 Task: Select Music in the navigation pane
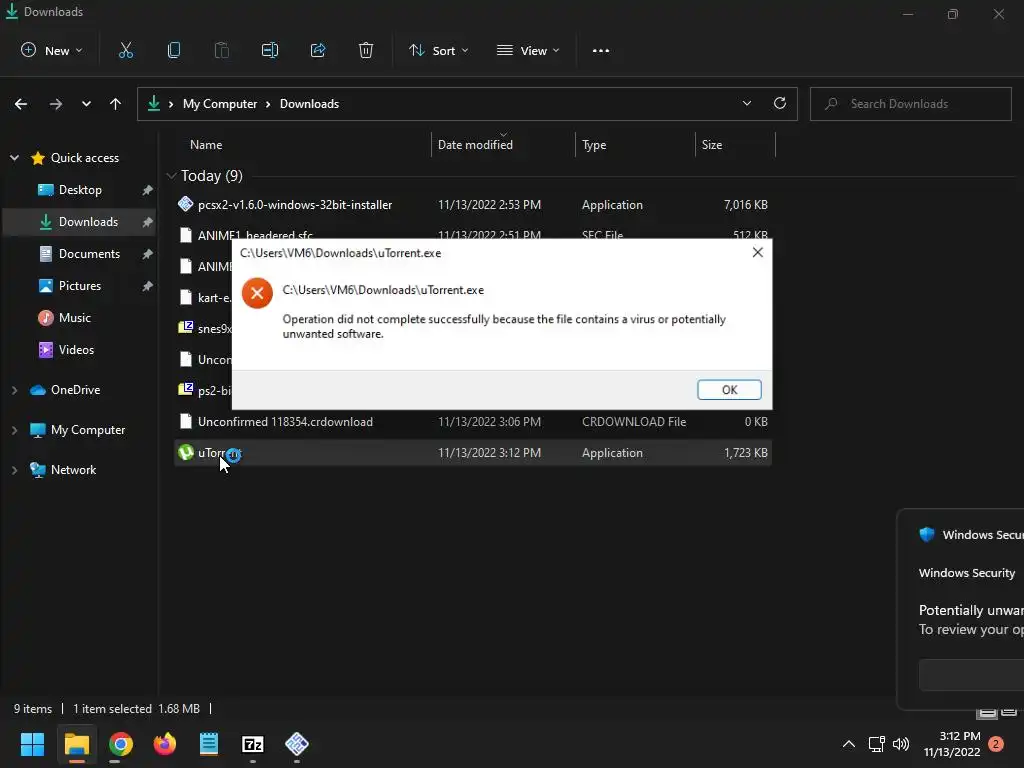[x=80, y=317]
